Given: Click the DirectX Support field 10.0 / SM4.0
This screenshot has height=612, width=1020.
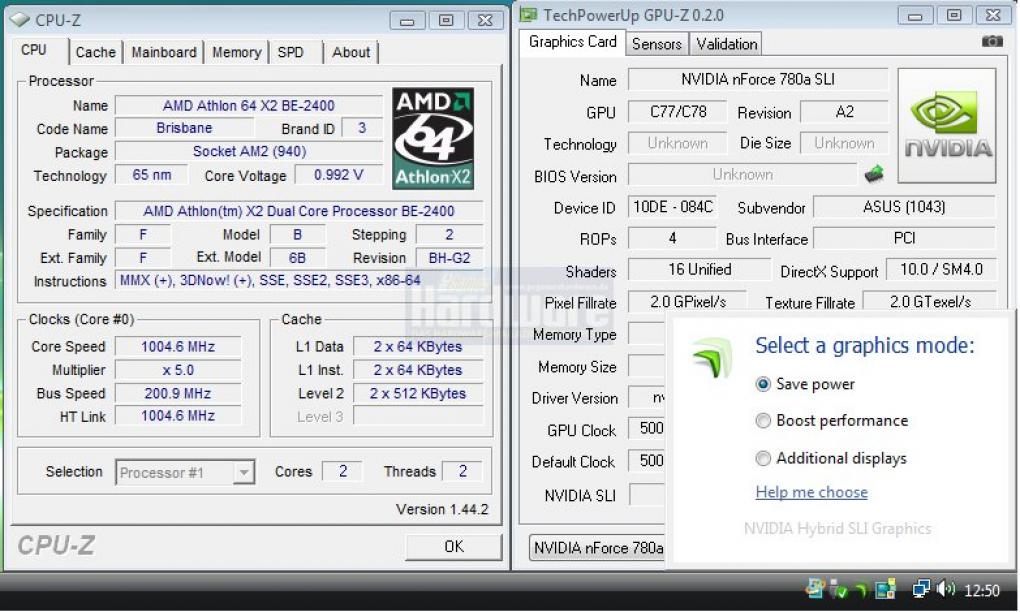Looking at the screenshot, I should (941, 269).
